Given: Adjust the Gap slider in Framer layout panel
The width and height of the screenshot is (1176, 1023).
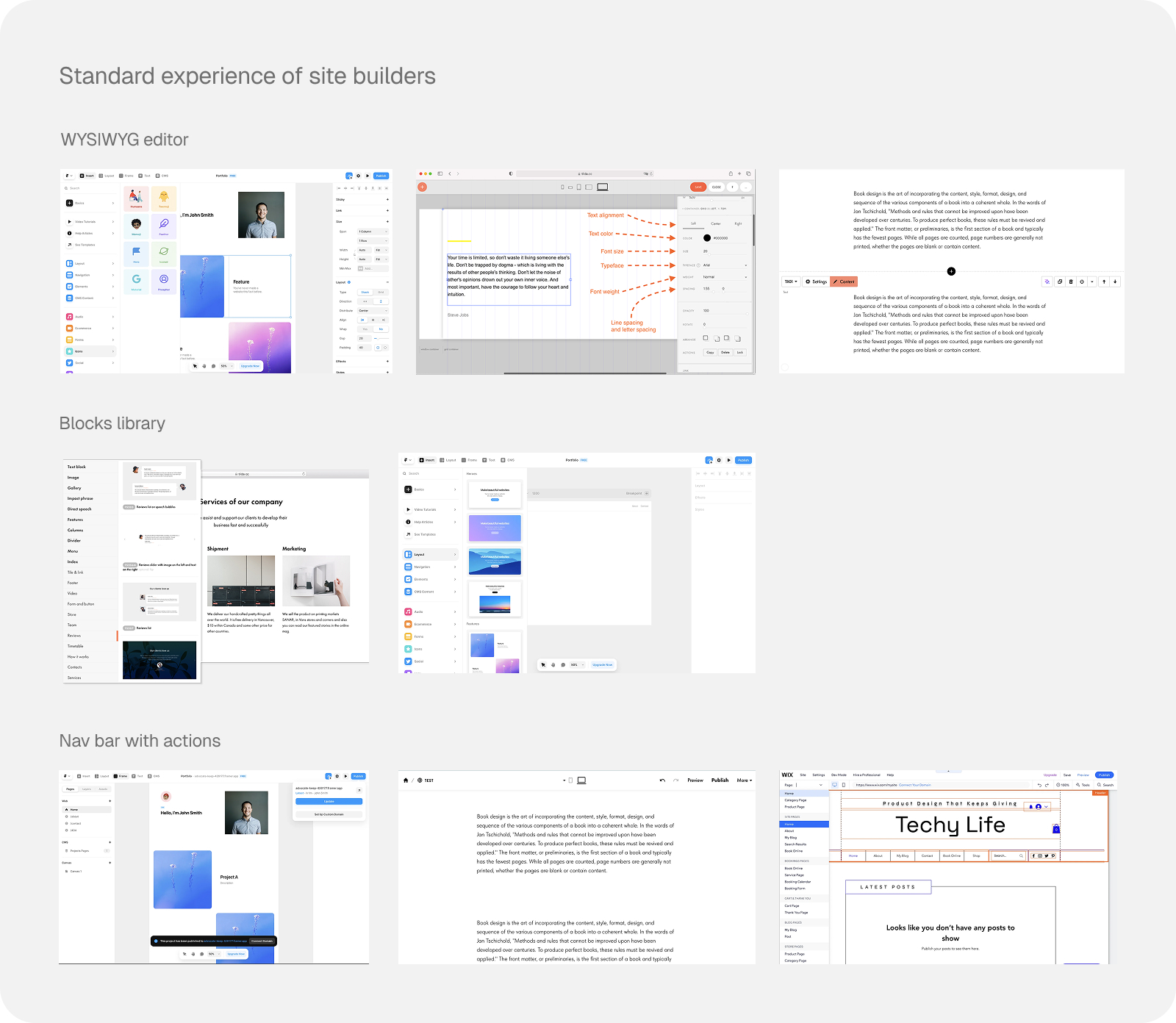Looking at the screenshot, I should point(381,338).
